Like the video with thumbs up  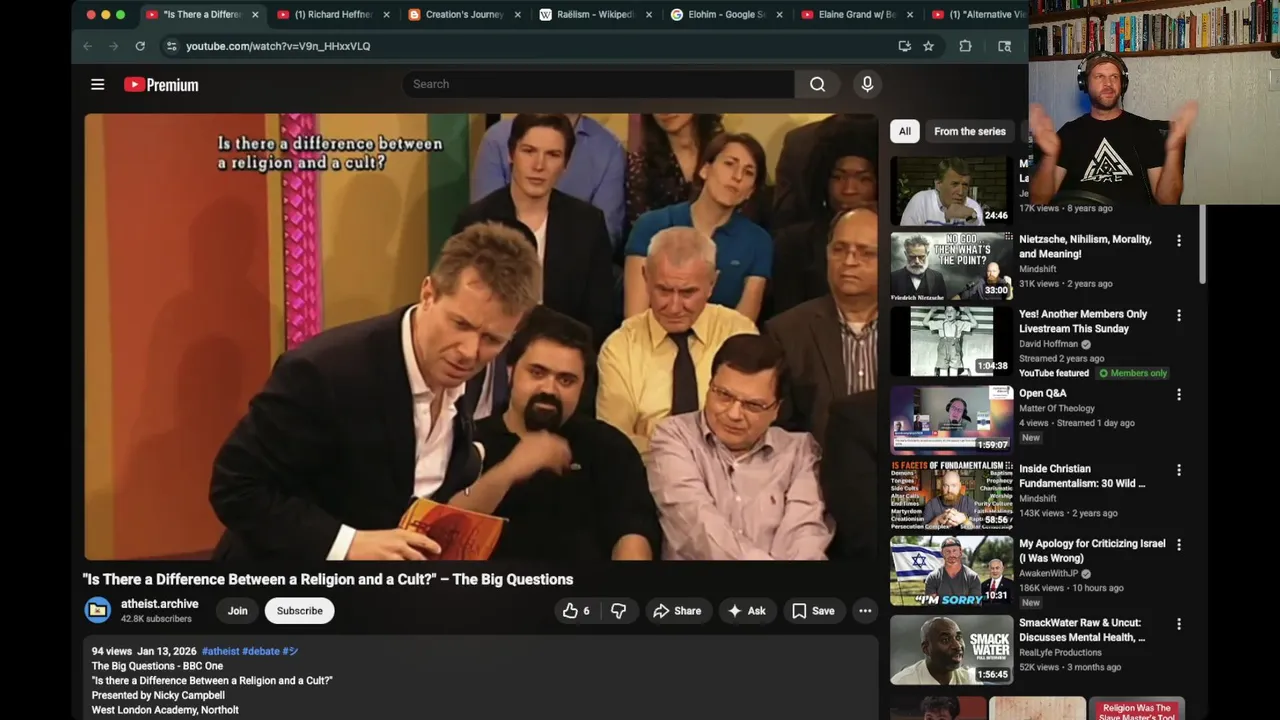[x=576, y=611]
